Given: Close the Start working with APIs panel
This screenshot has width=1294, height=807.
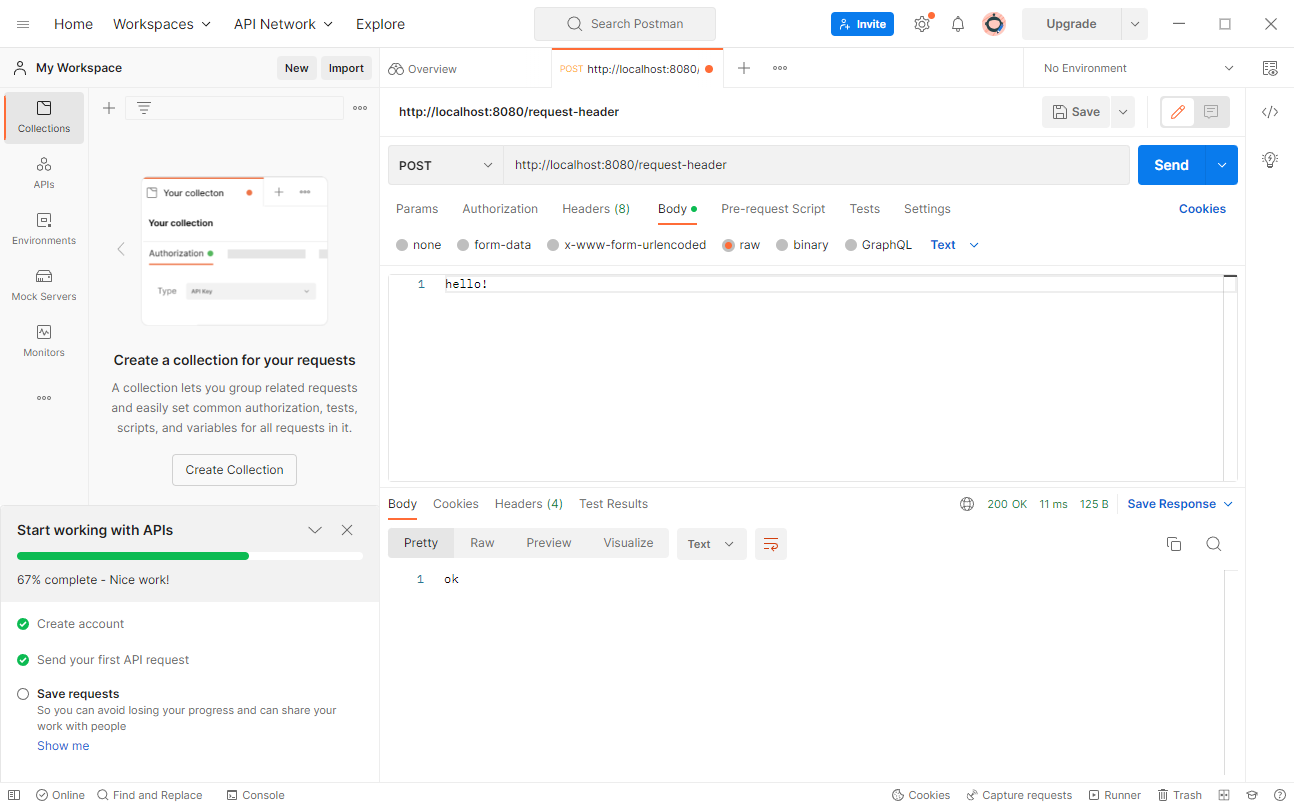Looking at the screenshot, I should pos(347,530).
